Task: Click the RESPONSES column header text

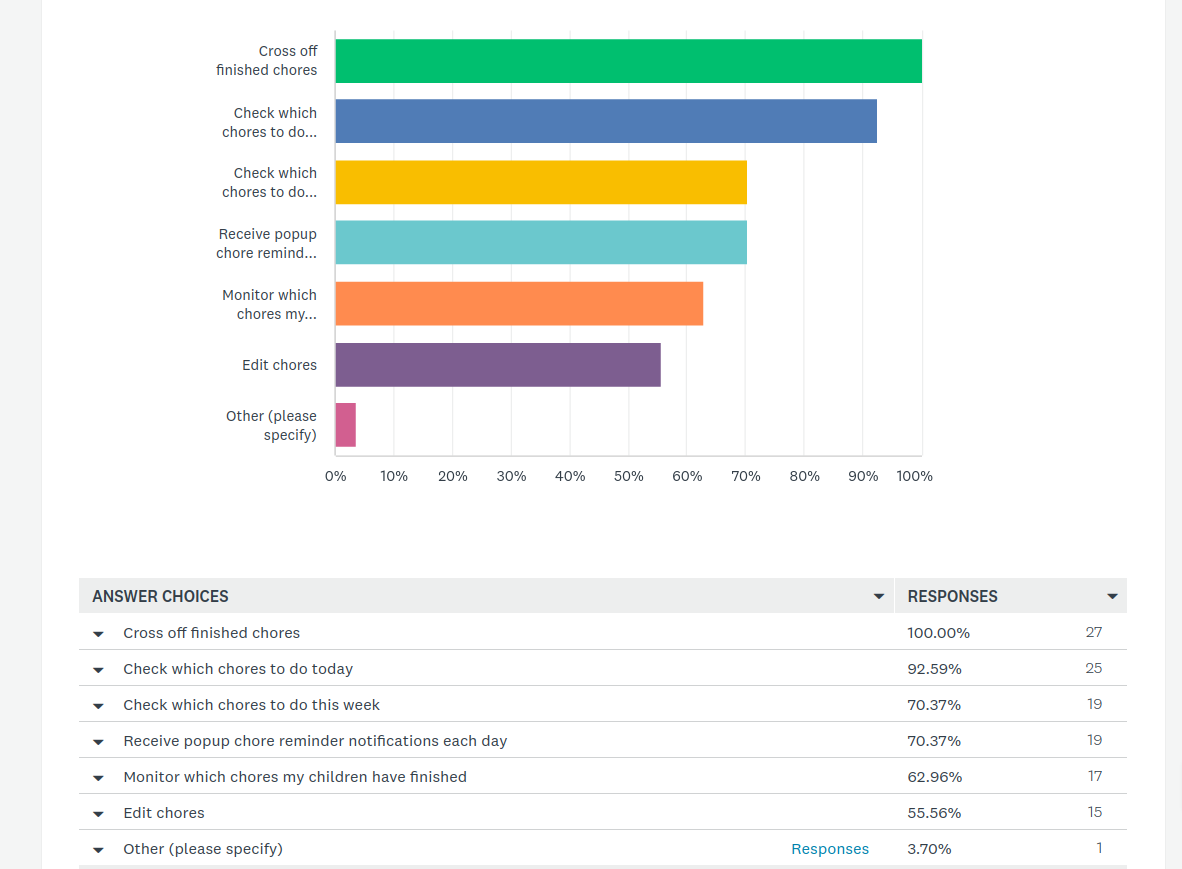Action: [x=952, y=596]
